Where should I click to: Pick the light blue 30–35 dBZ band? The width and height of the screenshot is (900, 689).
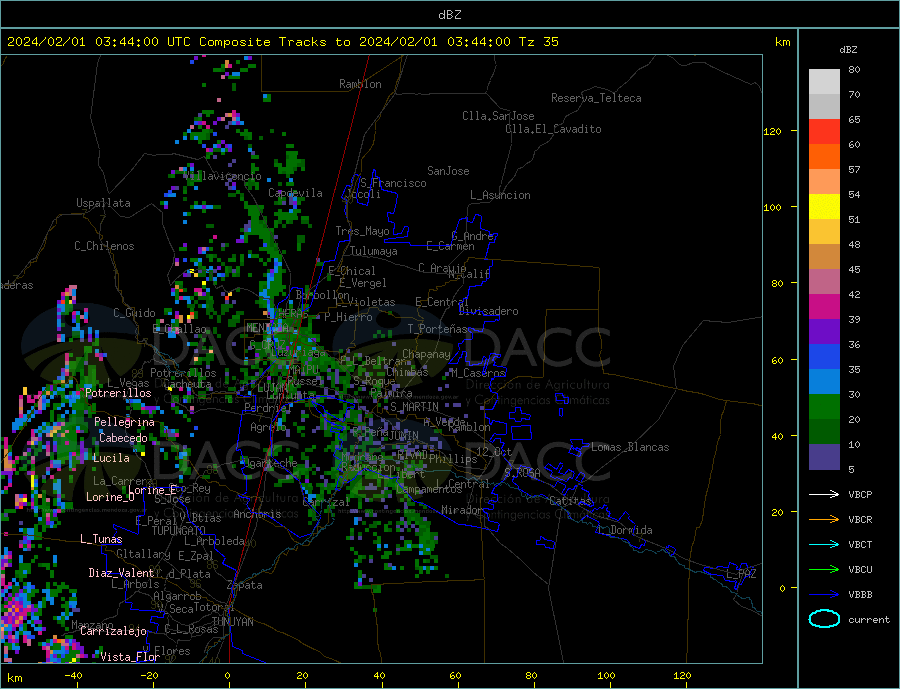click(824, 382)
